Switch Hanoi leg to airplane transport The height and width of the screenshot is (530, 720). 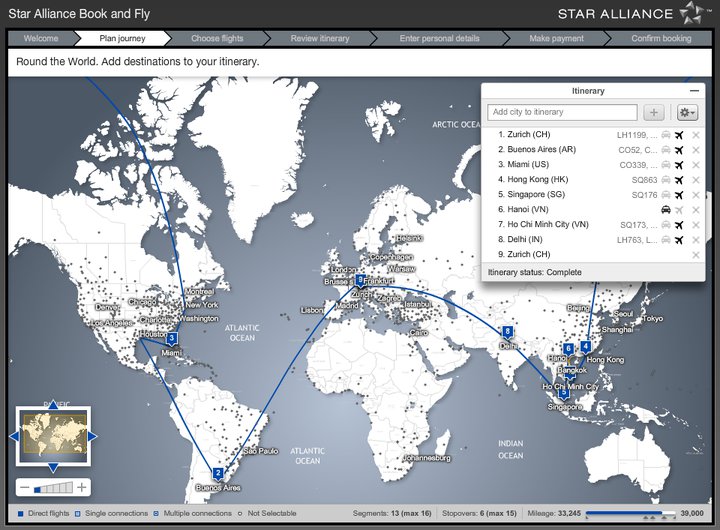pos(680,210)
